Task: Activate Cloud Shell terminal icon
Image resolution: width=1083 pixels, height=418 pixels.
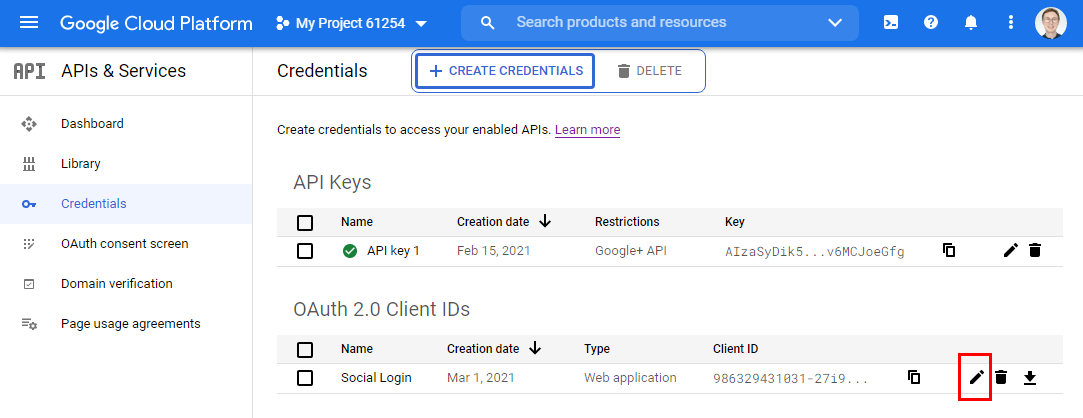Action: click(x=891, y=23)
